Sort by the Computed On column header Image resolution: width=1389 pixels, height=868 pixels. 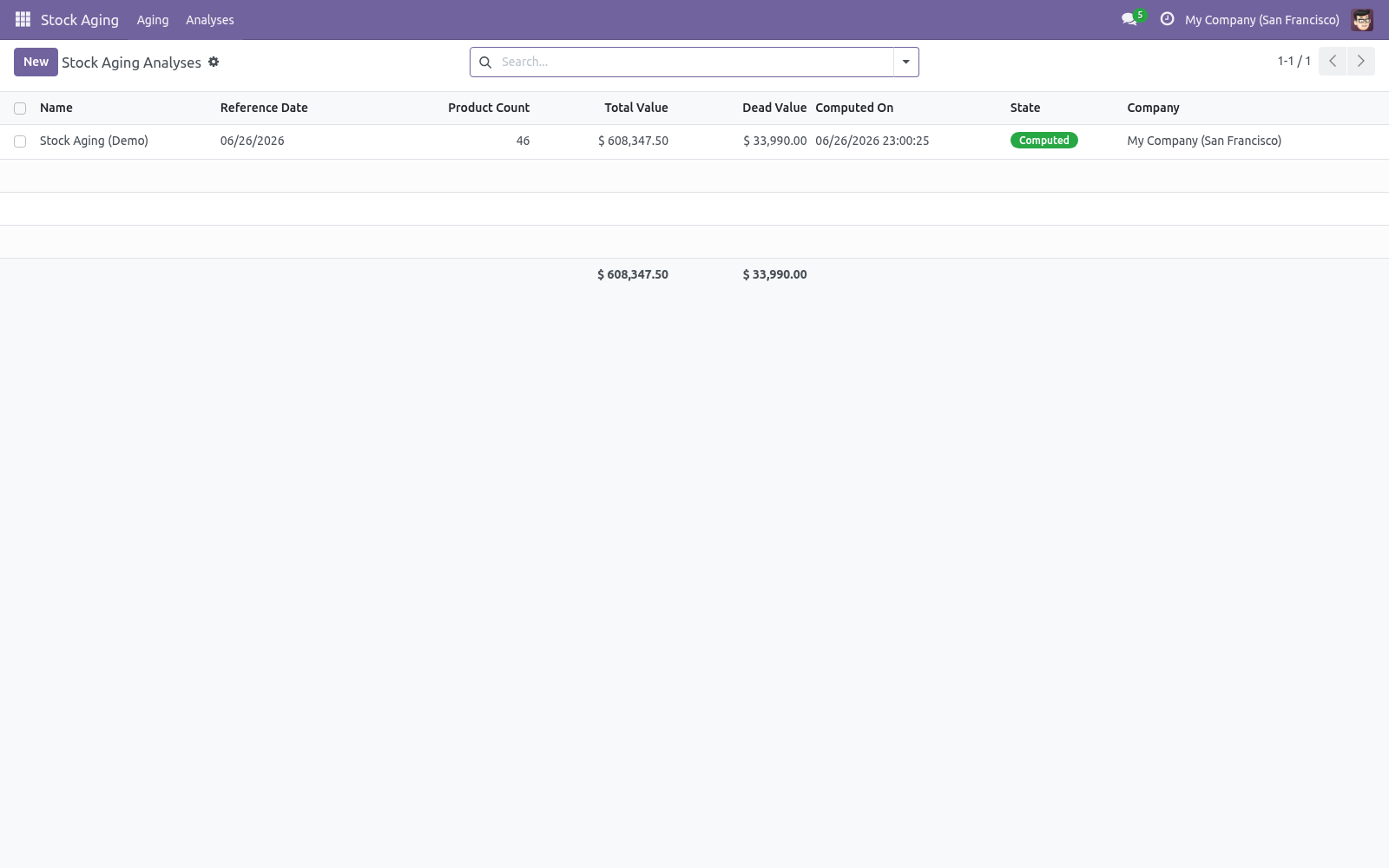(x=854, y=108)
